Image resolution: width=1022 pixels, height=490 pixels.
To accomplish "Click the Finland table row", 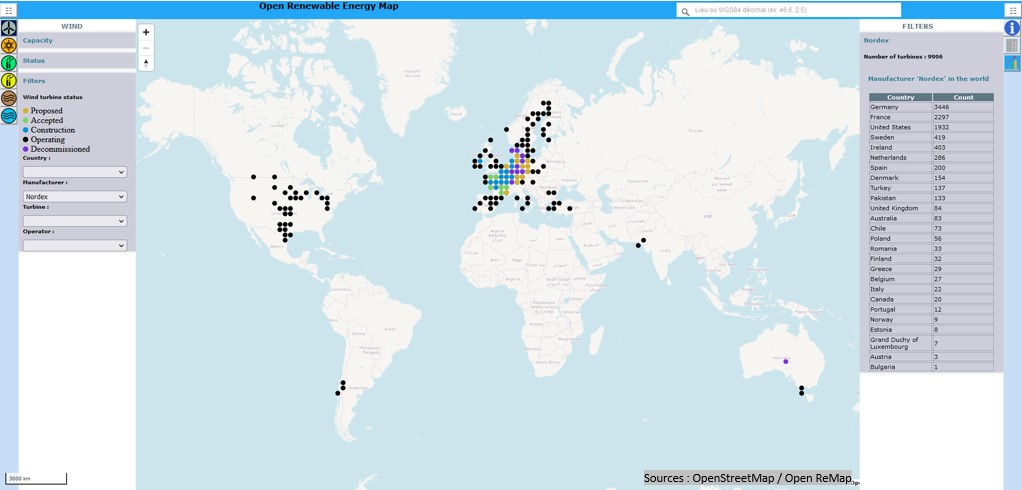I will point(931,259).
